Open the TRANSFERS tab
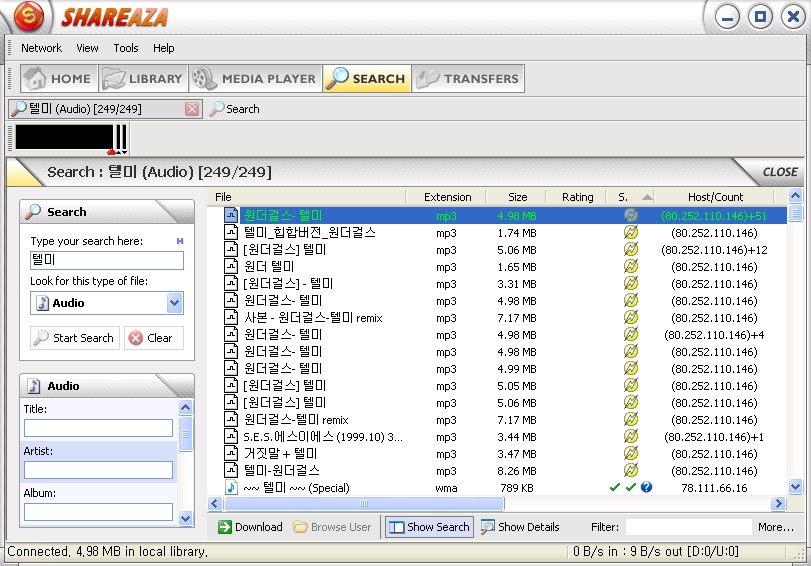811x566 pixels. (x=468, y=79)
